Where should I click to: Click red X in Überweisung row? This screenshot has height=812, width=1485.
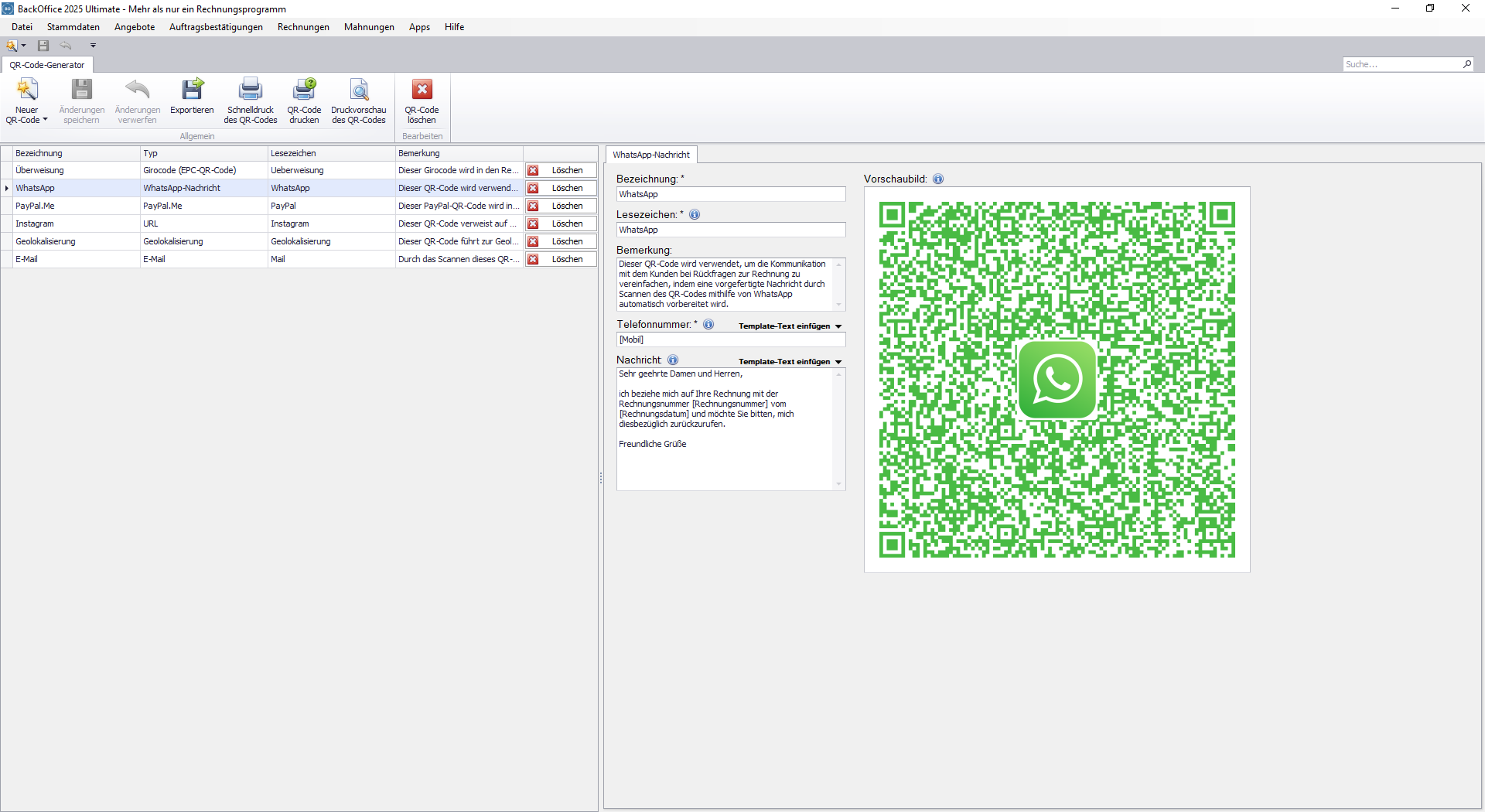coord(533,170)
